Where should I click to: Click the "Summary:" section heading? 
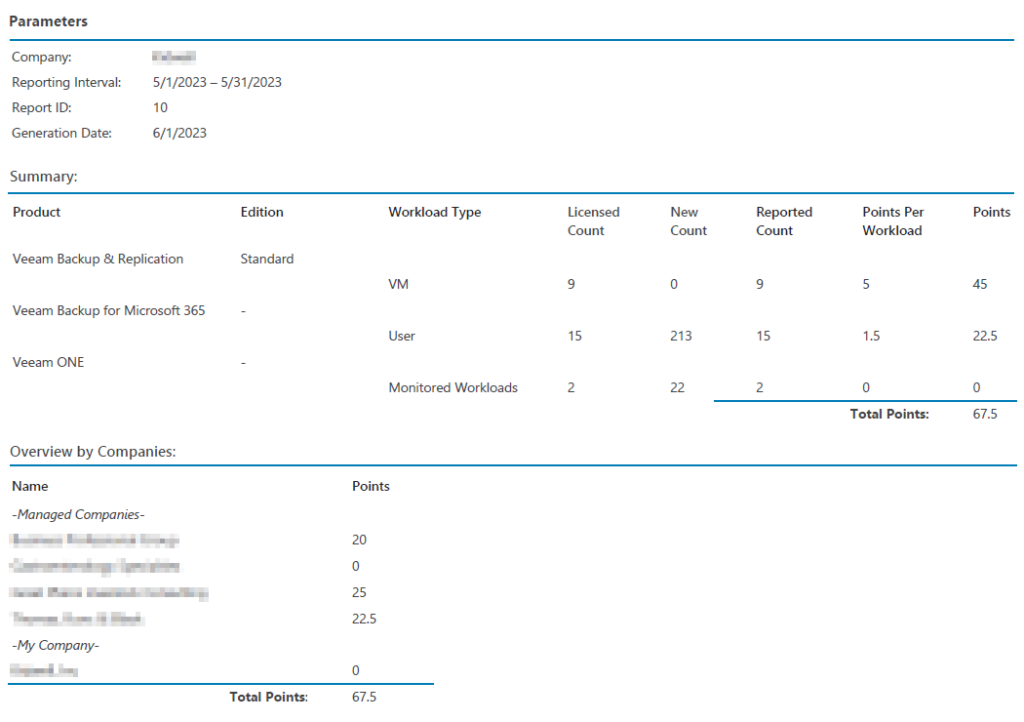(x=44, y=176)
